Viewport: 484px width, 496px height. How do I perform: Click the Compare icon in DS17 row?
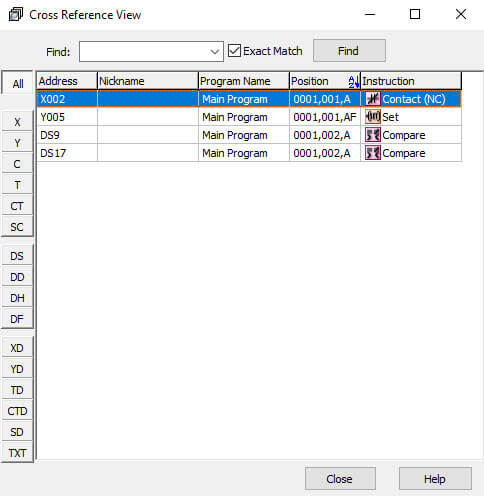[x=373, y=153]
